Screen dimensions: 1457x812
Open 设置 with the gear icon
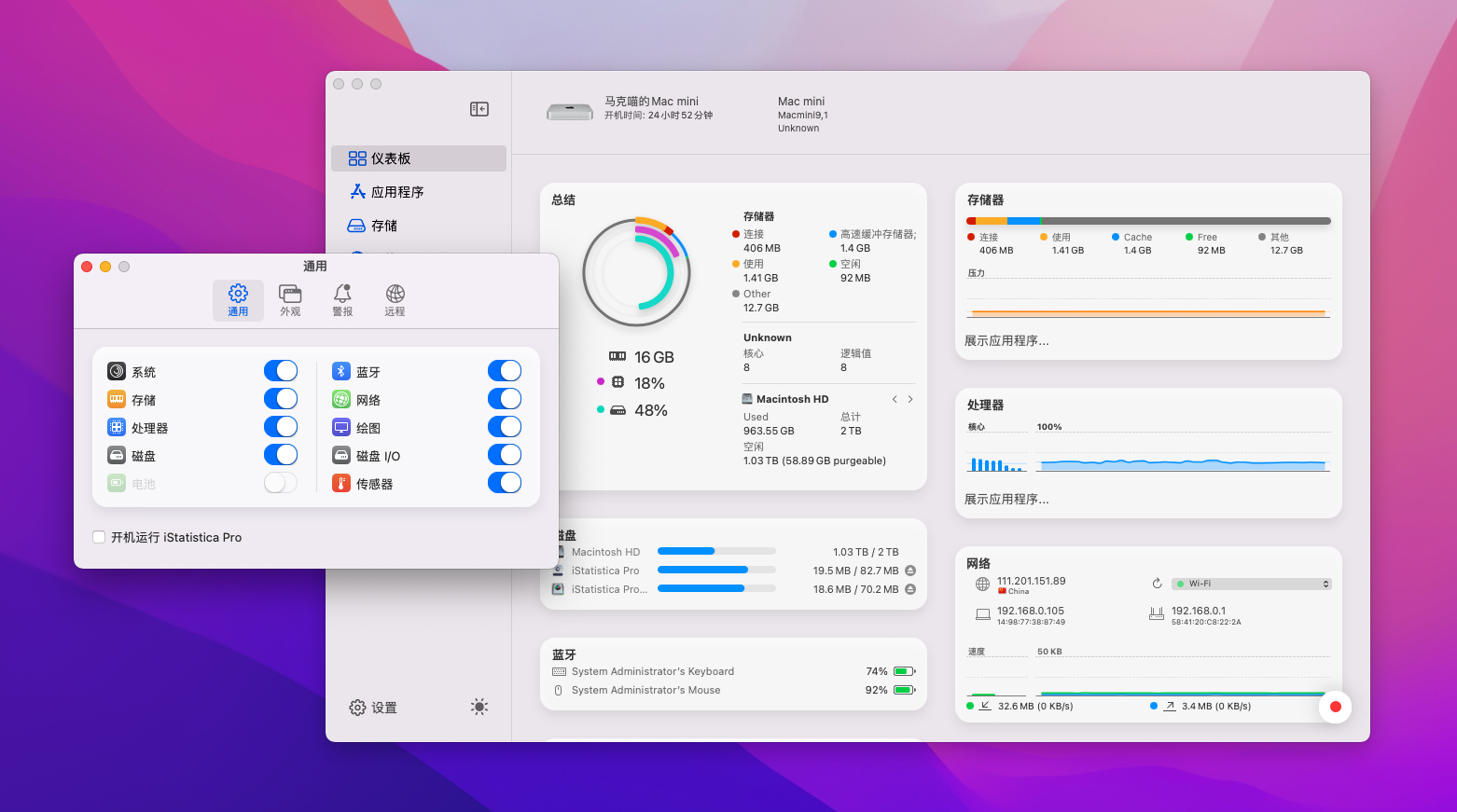pos(372,708)
